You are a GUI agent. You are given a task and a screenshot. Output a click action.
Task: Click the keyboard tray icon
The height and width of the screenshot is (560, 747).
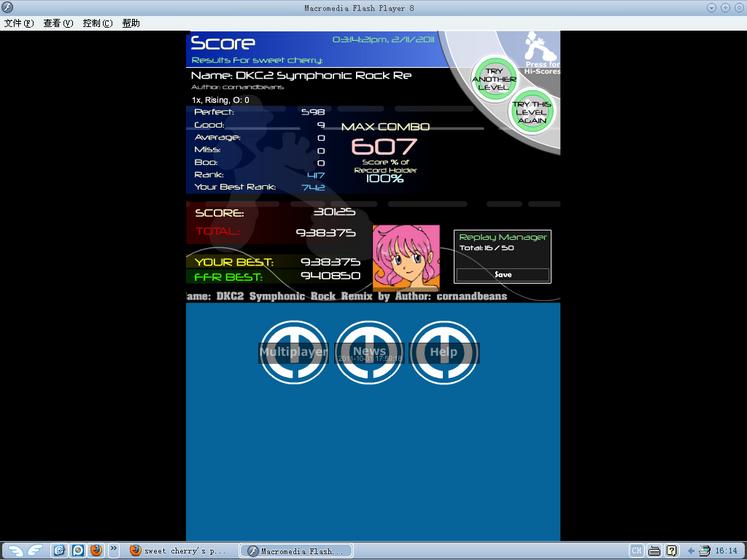655,551
